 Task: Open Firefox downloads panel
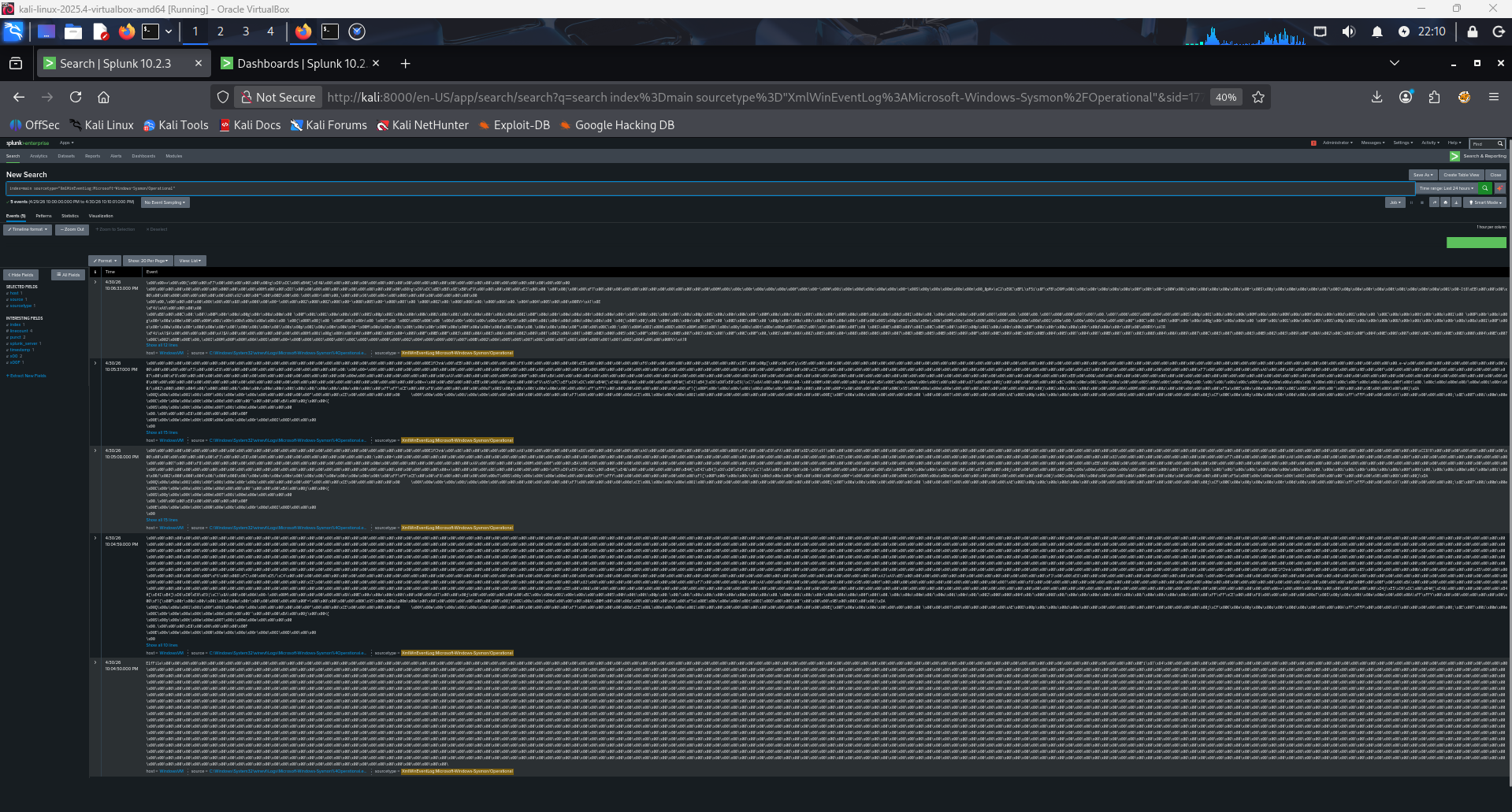(1376, 97)
